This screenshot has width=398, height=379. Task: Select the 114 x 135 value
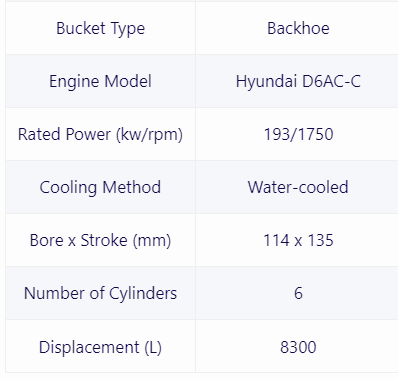298,240
